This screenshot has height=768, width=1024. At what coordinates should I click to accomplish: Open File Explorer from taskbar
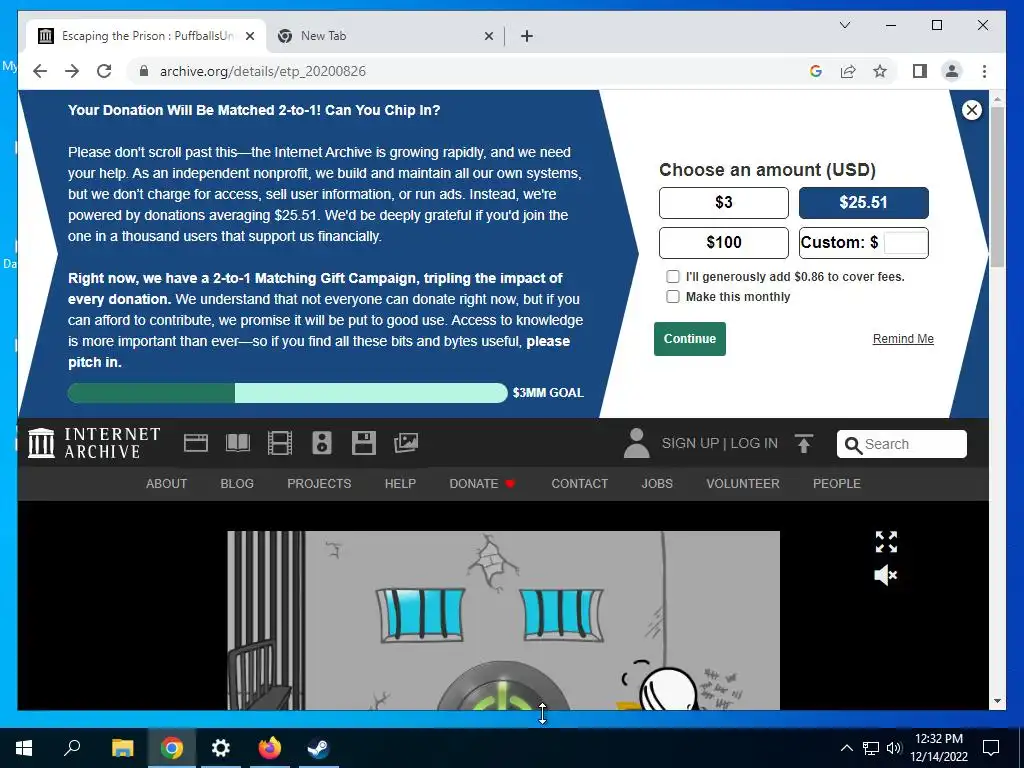click(x=122, y=748)
